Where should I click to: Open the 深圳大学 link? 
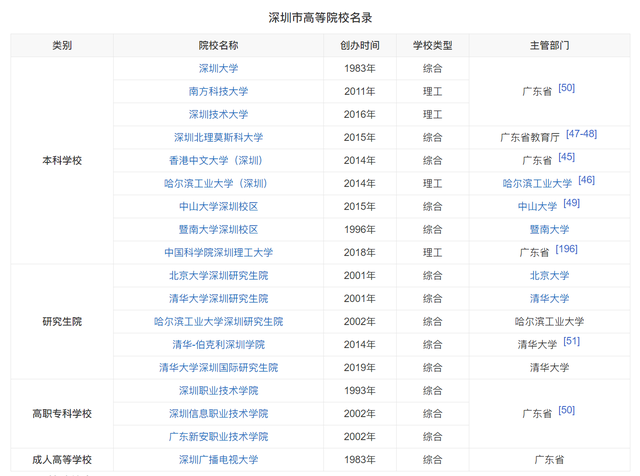[x=218, y=69]
